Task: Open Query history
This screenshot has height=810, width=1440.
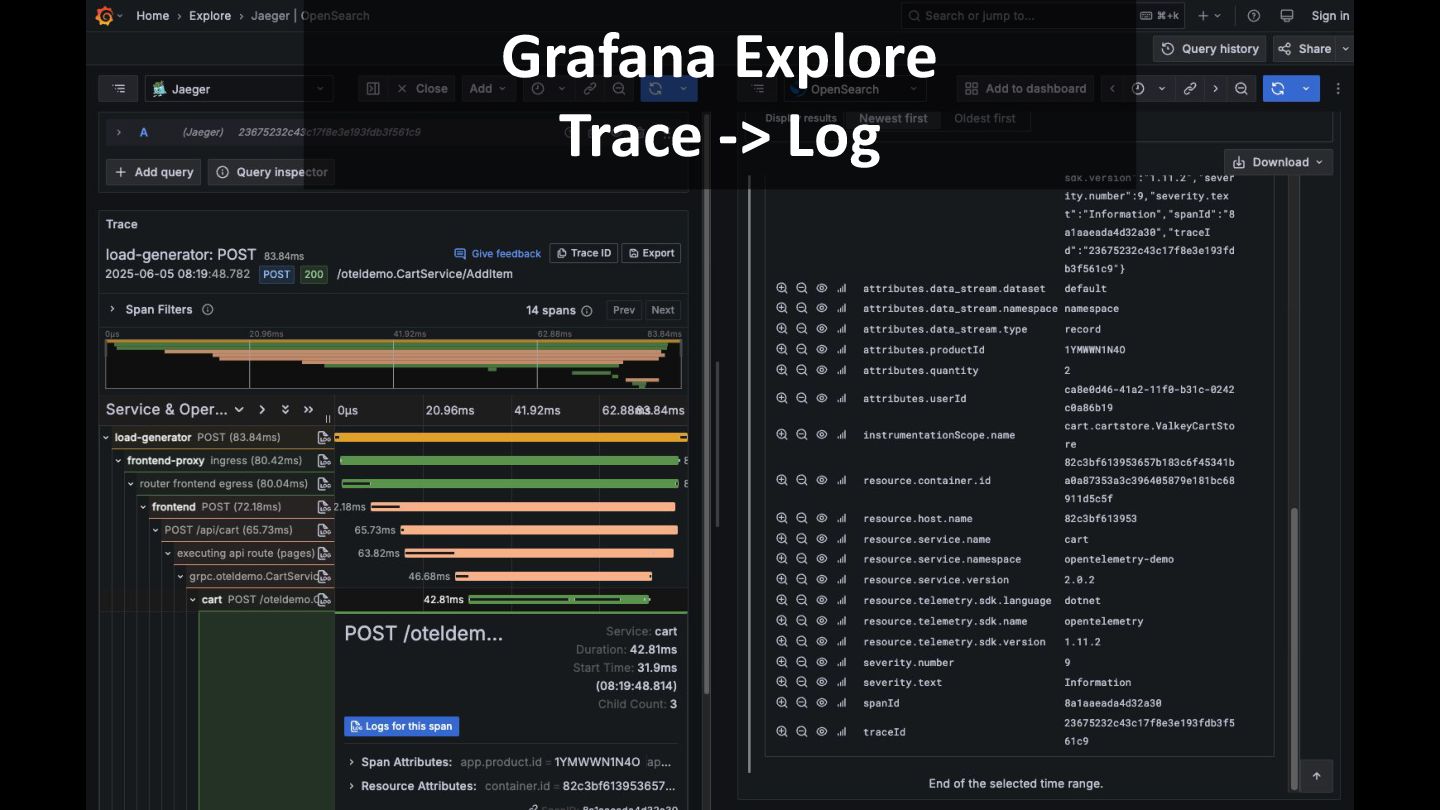Action: click(x=1210, y=48)
